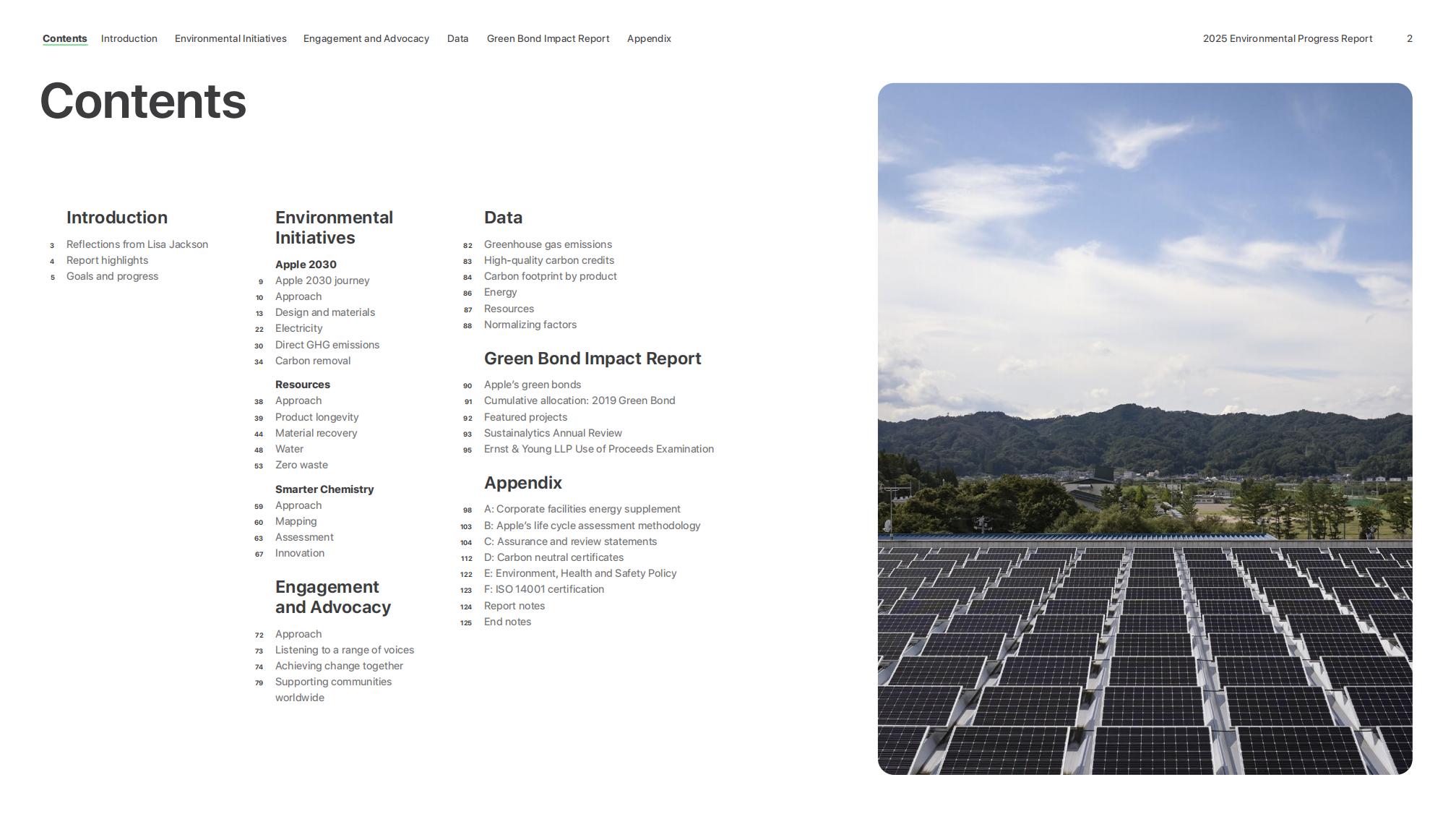Go to 'B: Apple's life cycle assessment methodology'
The width and height of the screenshot is (1456, 819).
593,526
